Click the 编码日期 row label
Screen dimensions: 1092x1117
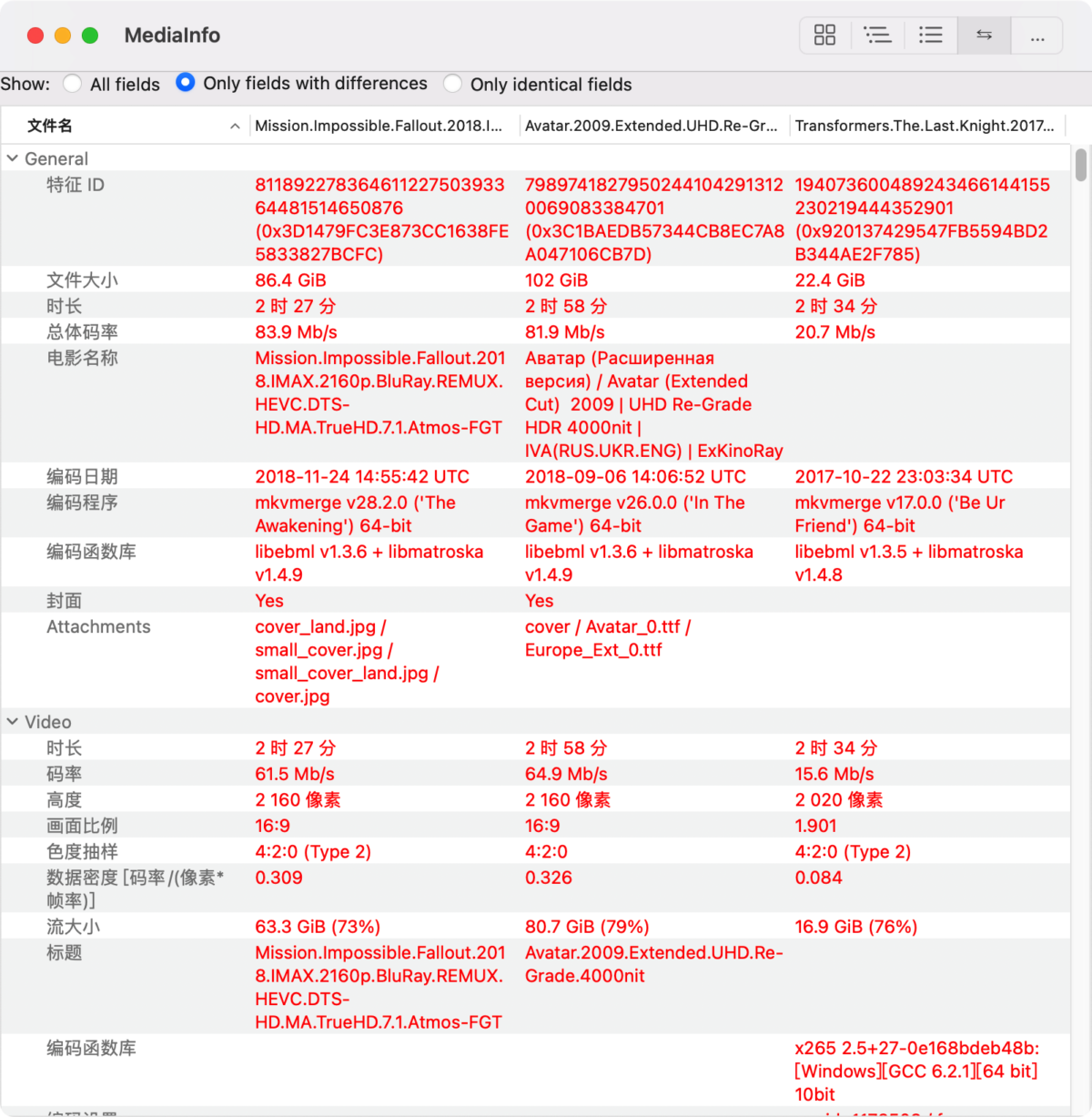point(82,477)
